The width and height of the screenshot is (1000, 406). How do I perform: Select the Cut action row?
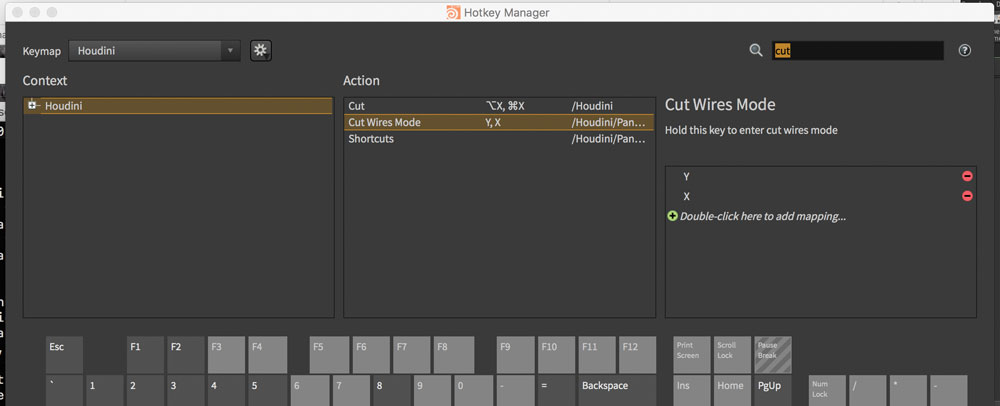coord(499,106)
